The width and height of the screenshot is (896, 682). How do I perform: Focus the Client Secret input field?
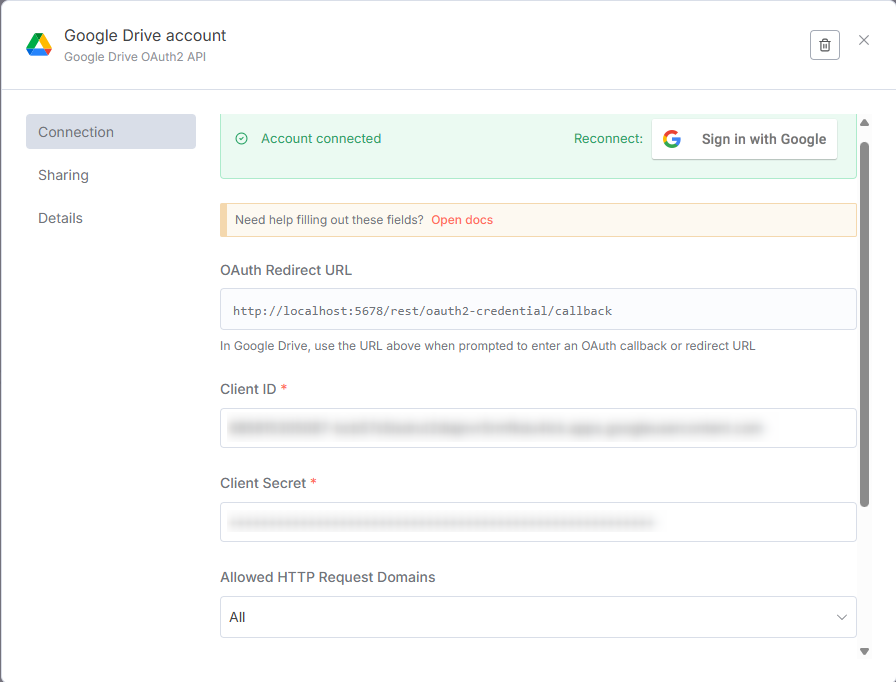(x=538, y=522)
